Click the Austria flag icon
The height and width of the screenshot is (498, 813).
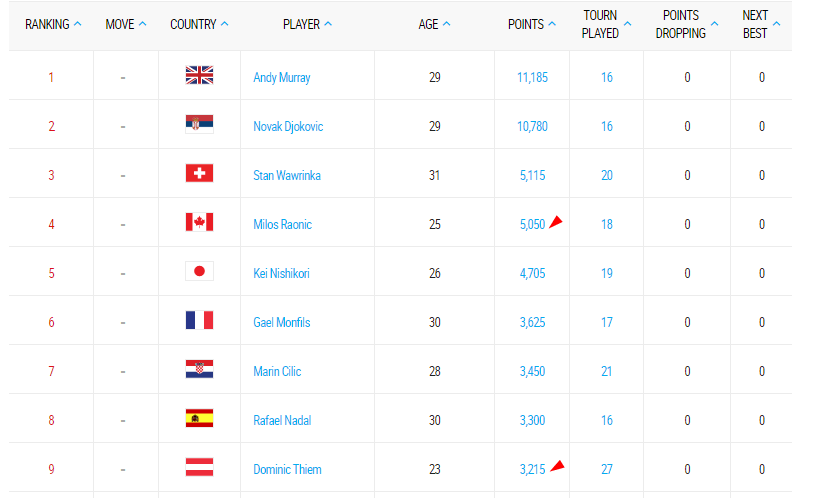pos(199,467)
